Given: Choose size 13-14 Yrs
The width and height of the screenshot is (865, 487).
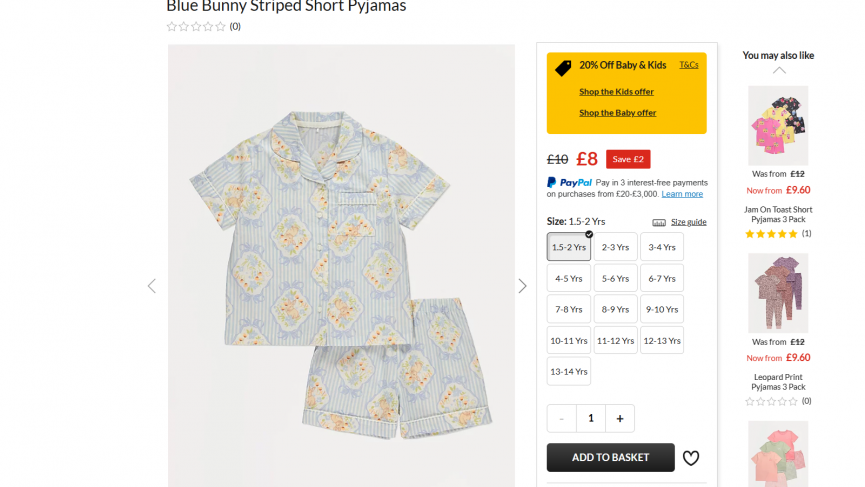Looking at the screenshot, I should tap(569, 371).
